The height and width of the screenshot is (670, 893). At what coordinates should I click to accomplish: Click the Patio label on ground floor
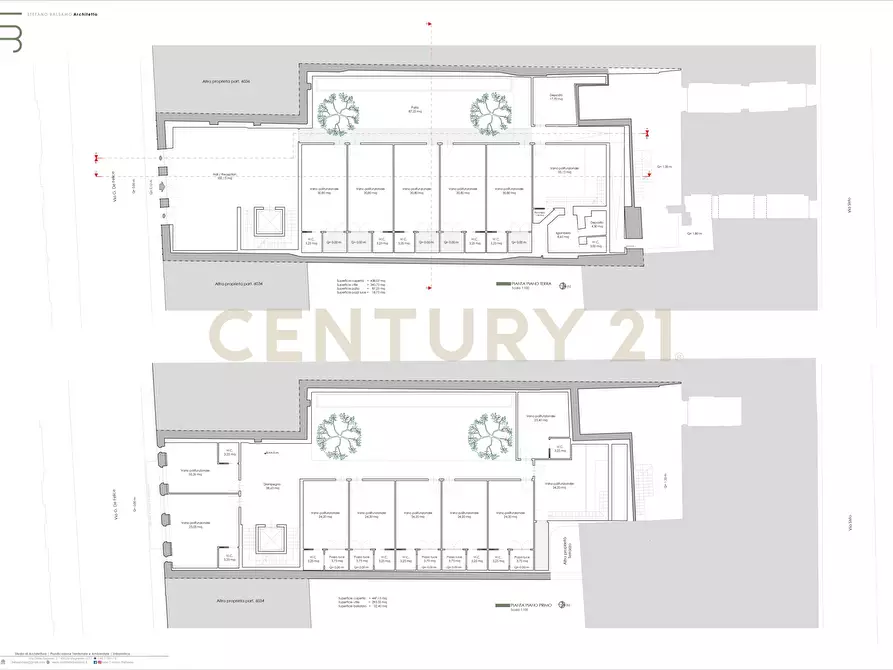click(413, 109)
